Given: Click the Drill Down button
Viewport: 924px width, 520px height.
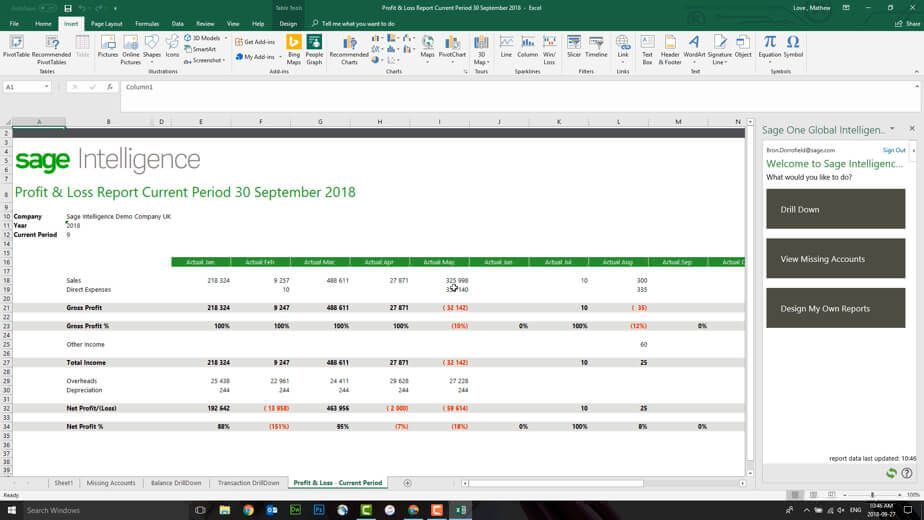Looking at the screenshot, I should pos(835,209).
